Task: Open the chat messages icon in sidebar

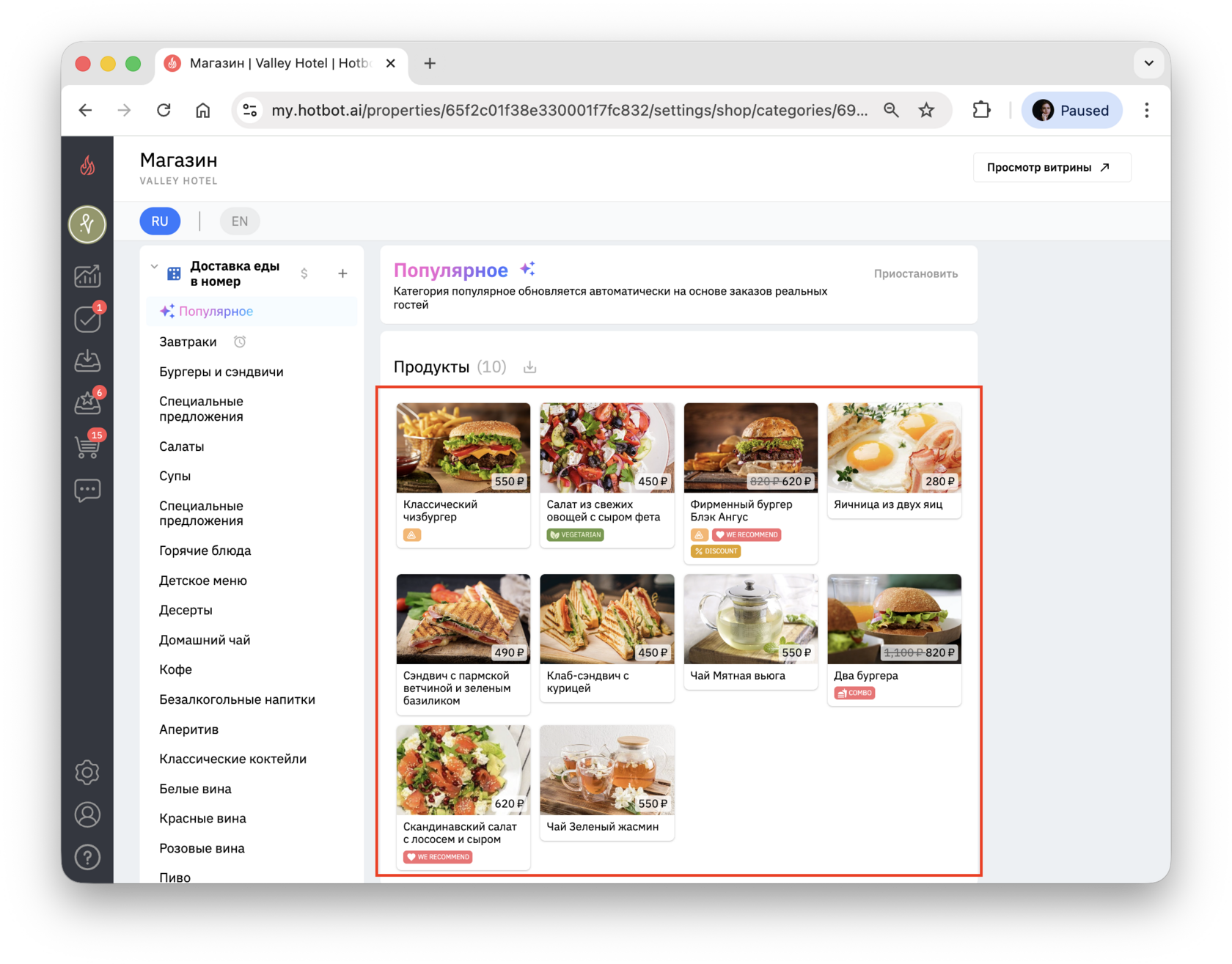Action: click(87, 490)
